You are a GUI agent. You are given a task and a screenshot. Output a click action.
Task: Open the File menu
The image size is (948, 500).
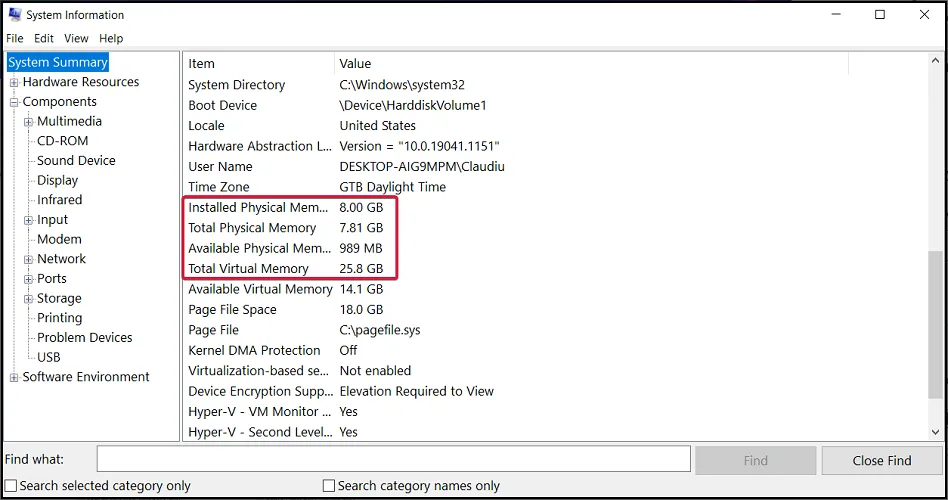point(14,38)
